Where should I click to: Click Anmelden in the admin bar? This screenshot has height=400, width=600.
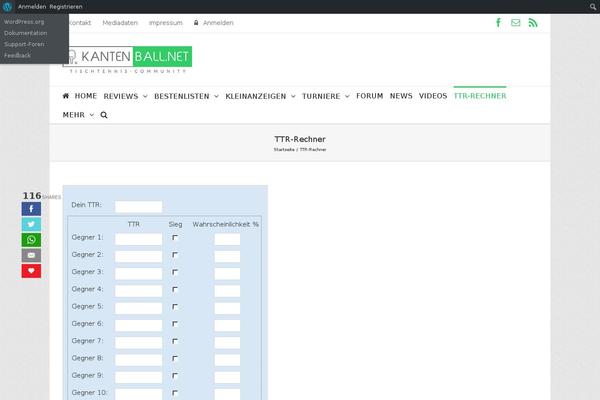click(x=32, y=7)
